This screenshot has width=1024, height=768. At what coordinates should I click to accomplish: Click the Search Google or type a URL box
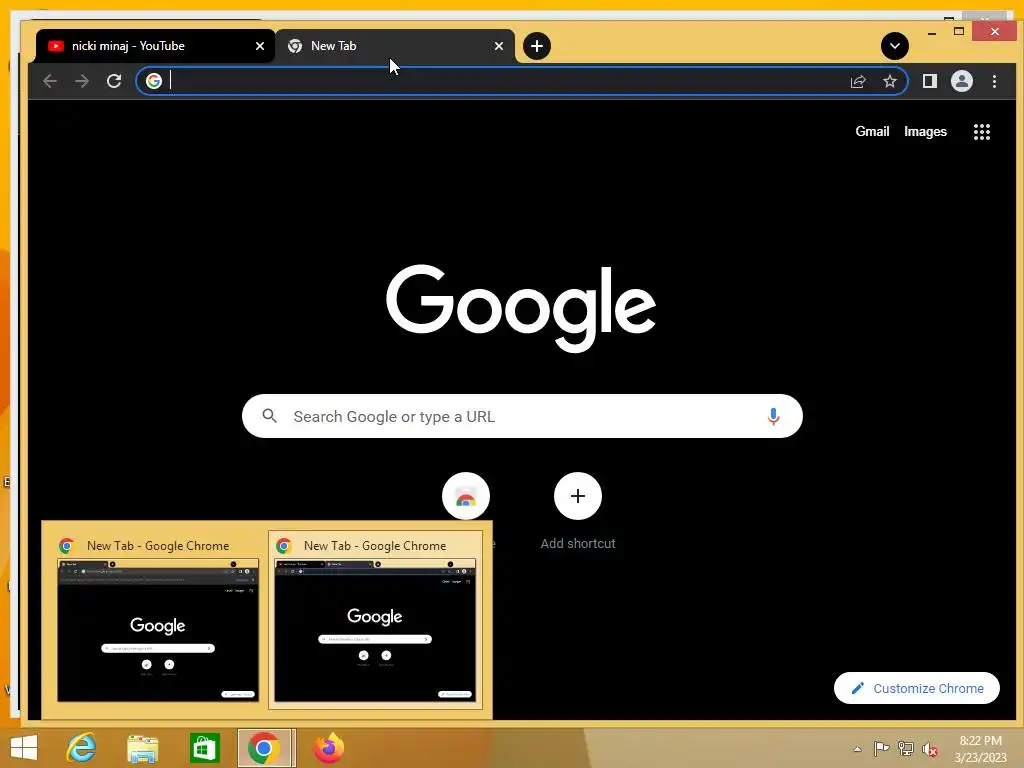[x=522, y=416]
